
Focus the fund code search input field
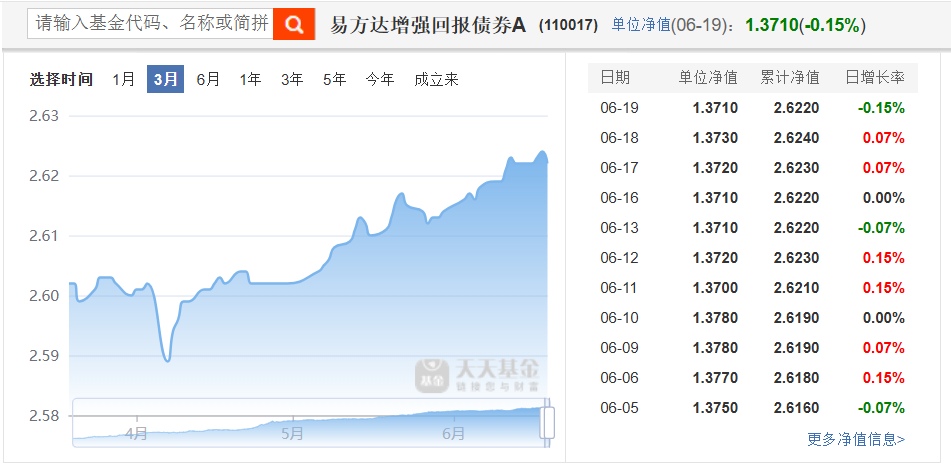(150, 24)
